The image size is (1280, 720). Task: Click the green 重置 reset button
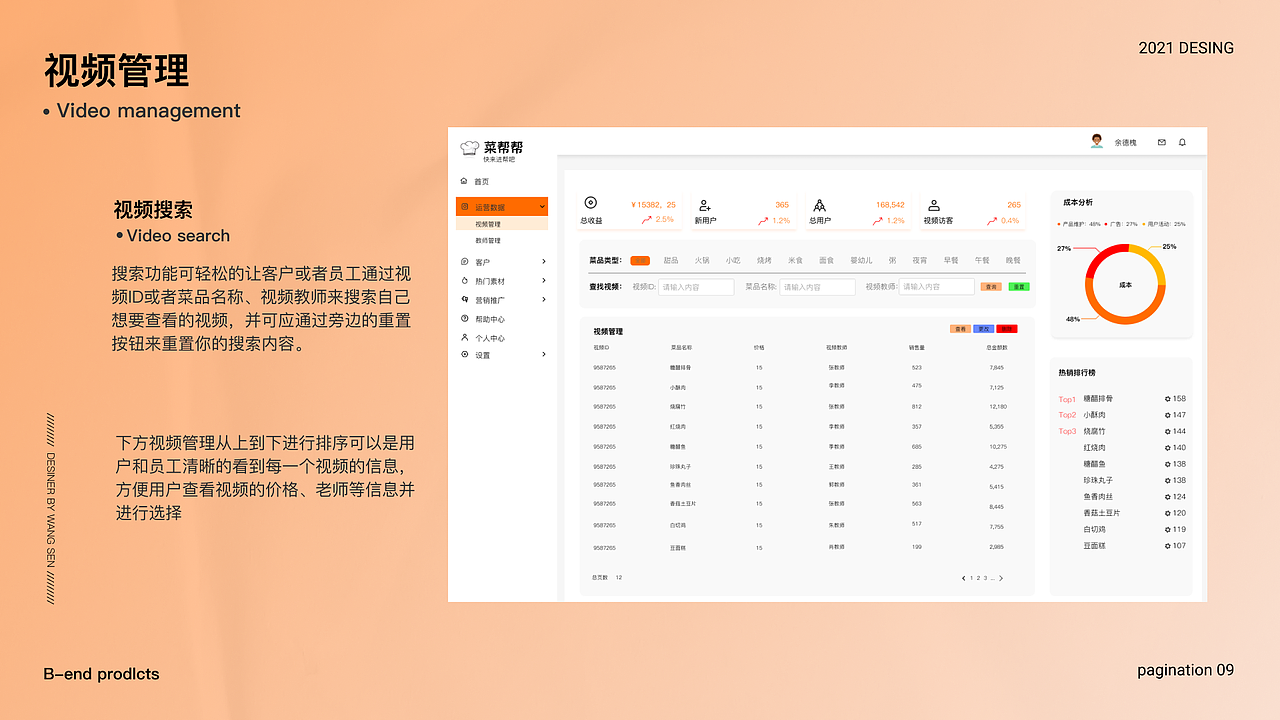click(x=1018, y=287)
